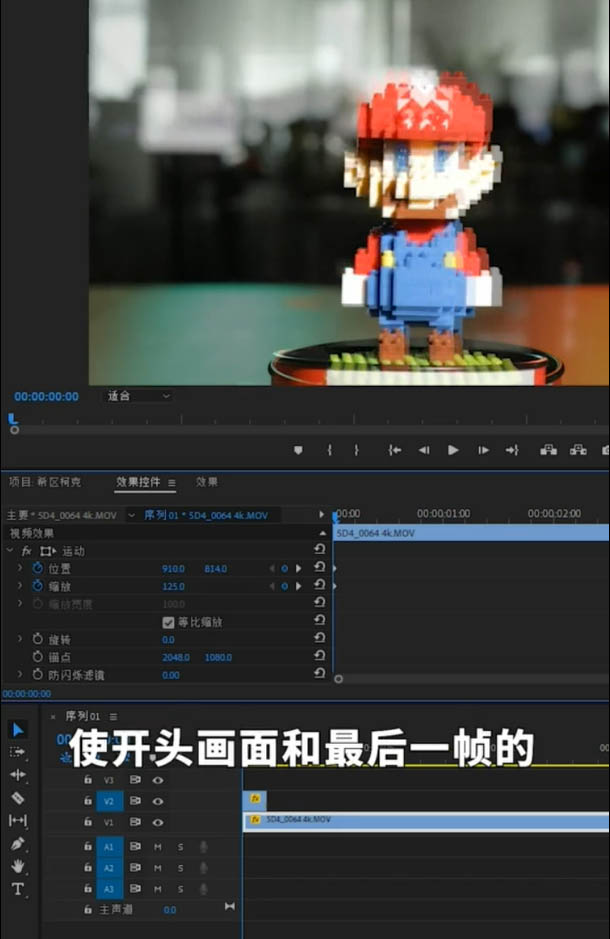Select the Selection tool
This screenshot has width=610, height=939.
(17, 729)
